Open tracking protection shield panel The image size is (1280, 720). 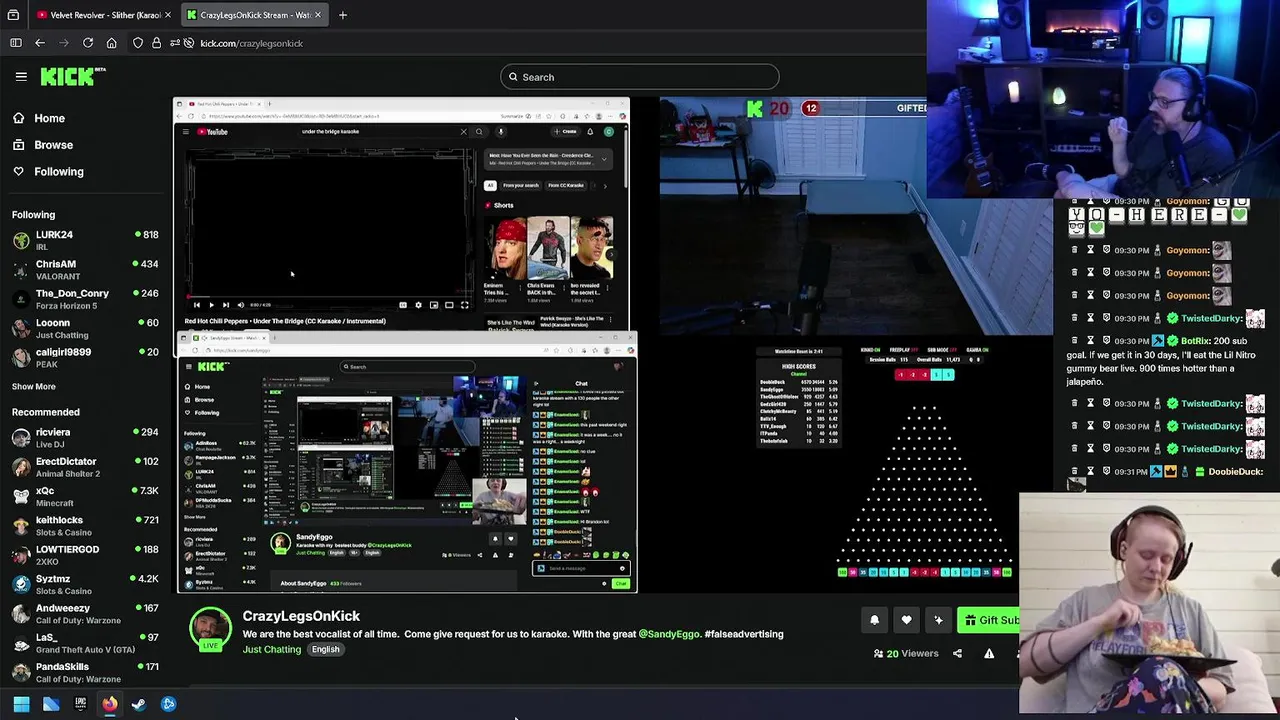(138, 43)
